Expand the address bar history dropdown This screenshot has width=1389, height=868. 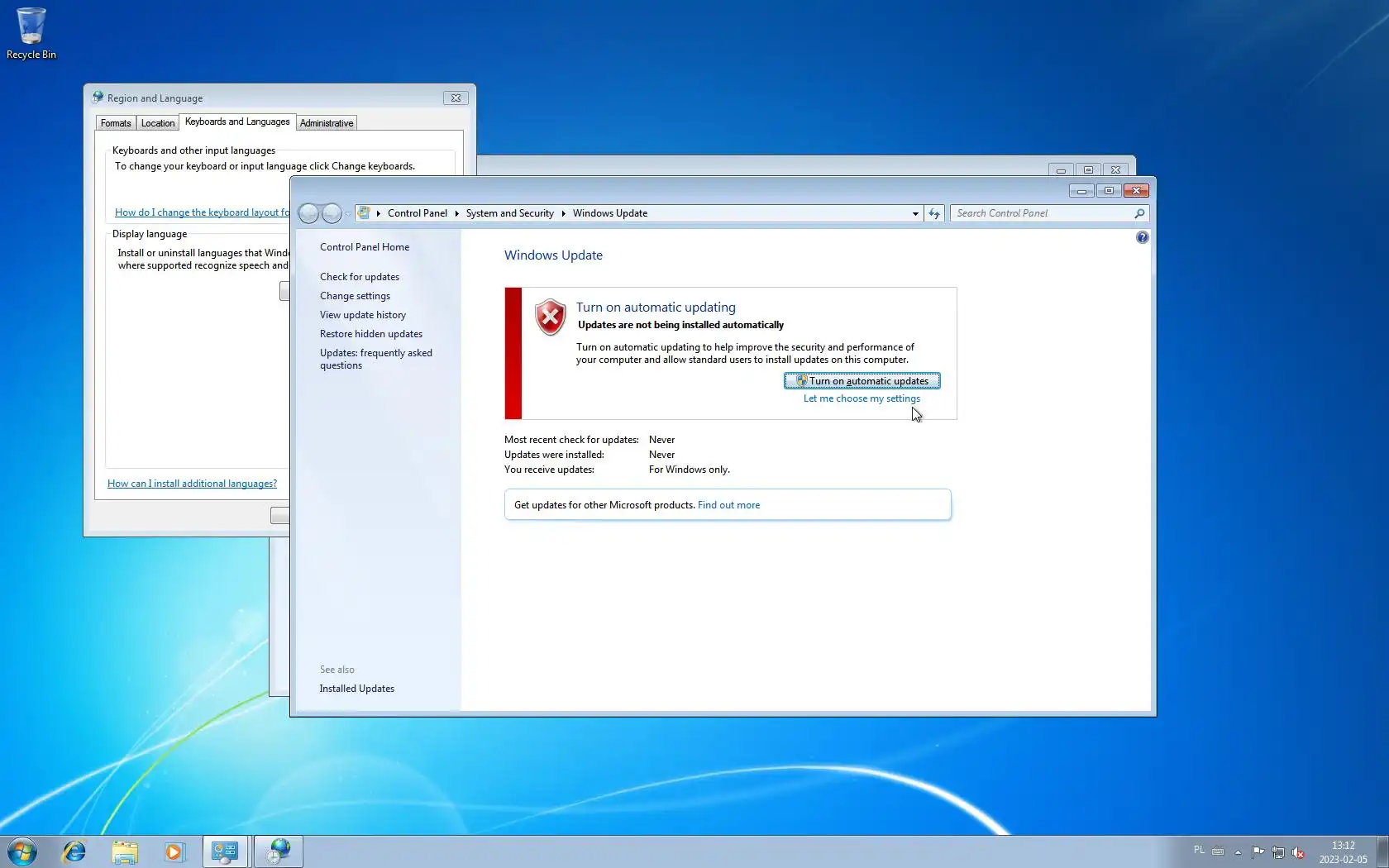[915, 213]
